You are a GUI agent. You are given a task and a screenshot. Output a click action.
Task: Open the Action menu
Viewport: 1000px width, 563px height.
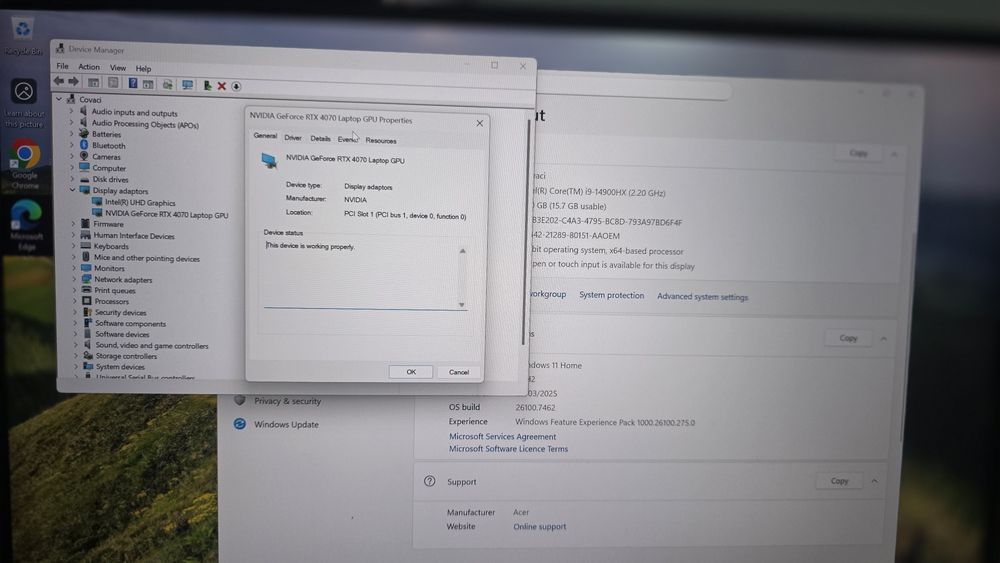(x=89, y=66)
